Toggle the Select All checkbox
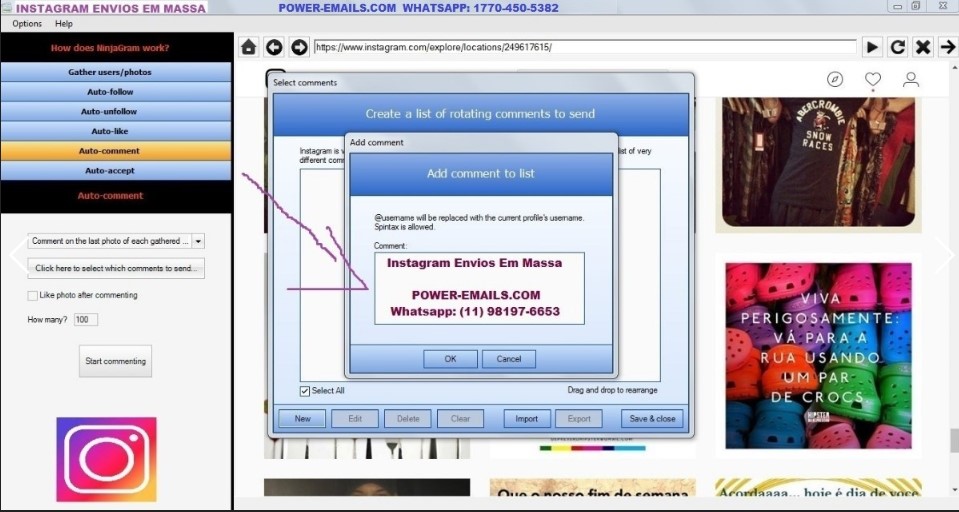This screenshot has height=512, width=959. pyautogui.click(x=305, y=391)
